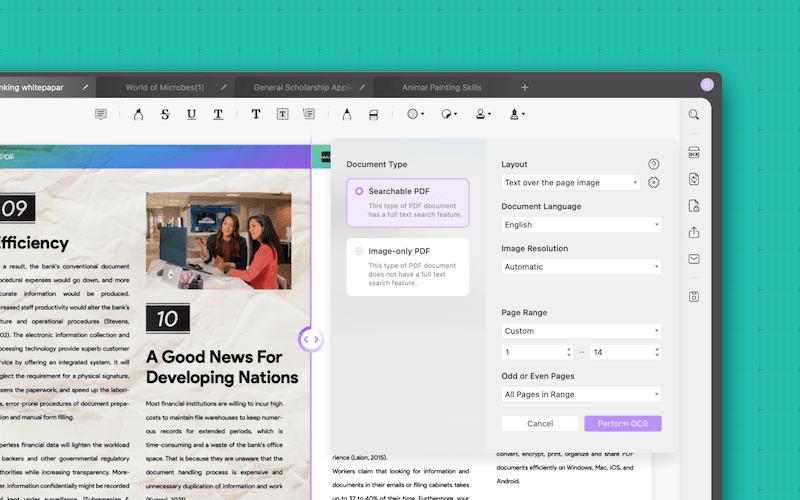Open the OCR tool in right sidebar
The width and height of the screenshot is (800, 500).
[694, 153]
